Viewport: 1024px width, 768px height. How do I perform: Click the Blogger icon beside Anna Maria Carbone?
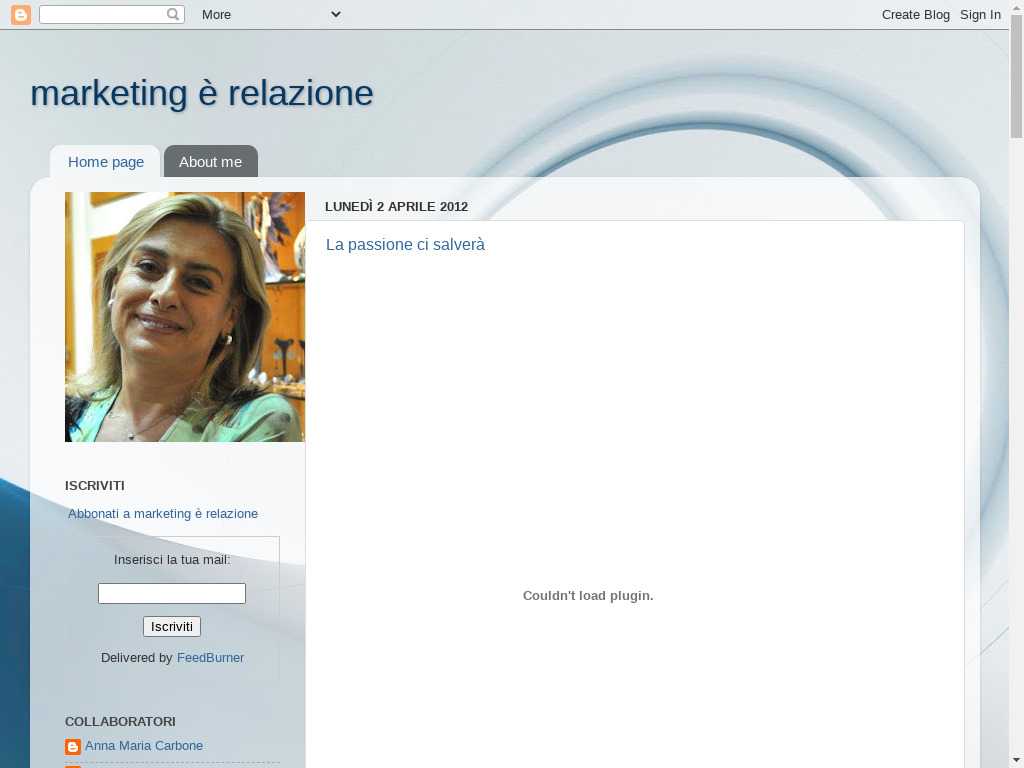click(x=73, y=746)
